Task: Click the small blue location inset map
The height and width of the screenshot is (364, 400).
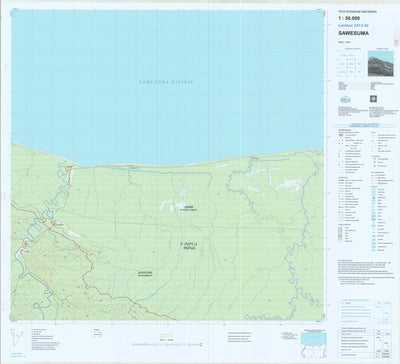Action: coord(313,343)
